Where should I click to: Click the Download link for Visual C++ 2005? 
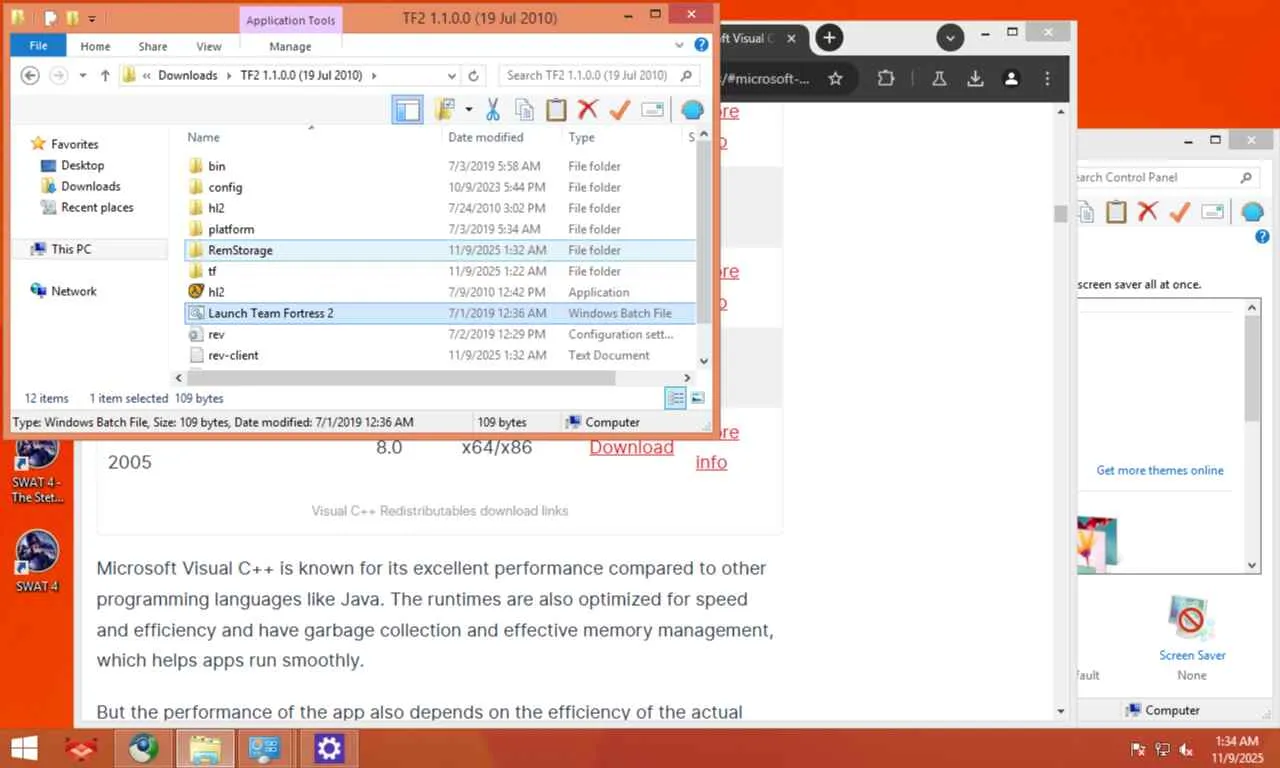[631, 447]
